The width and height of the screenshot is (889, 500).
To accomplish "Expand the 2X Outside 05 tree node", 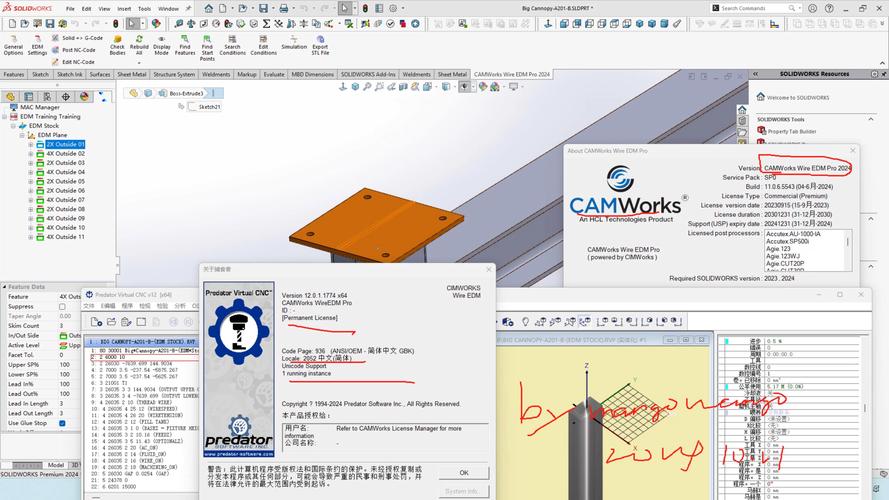I will (x=31, y=181).
